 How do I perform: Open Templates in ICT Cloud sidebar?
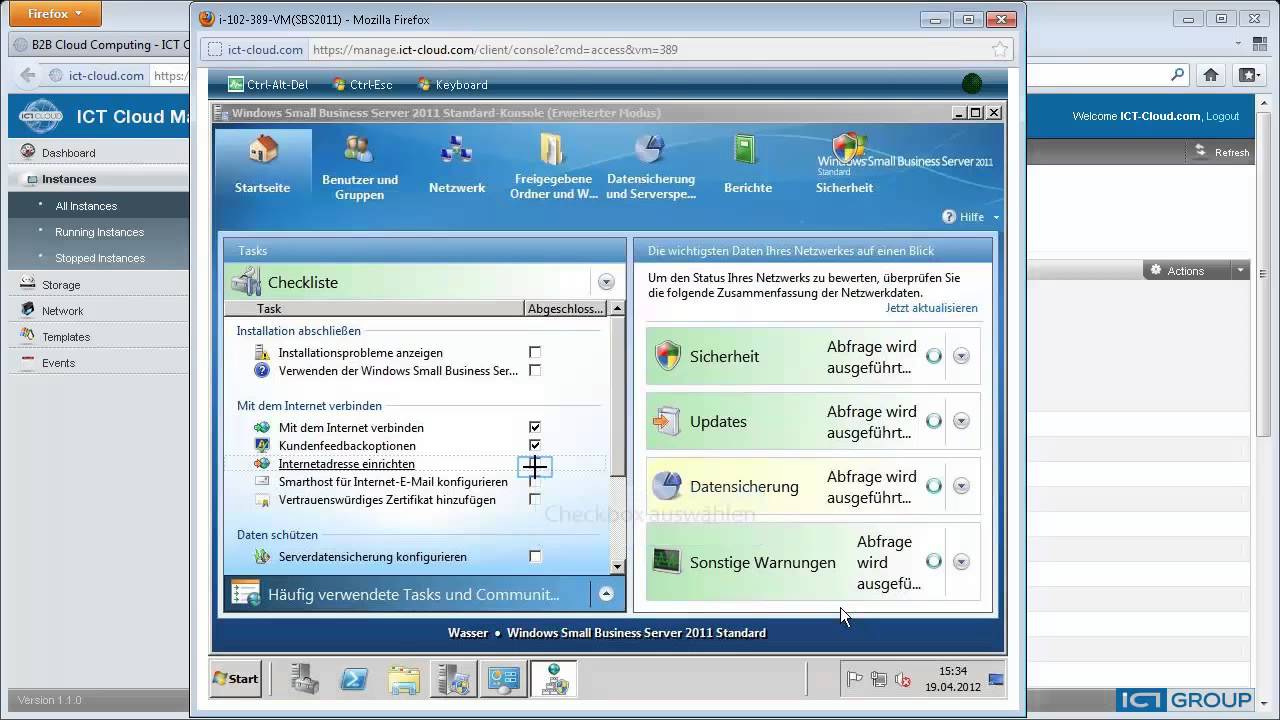coord(66,337)
